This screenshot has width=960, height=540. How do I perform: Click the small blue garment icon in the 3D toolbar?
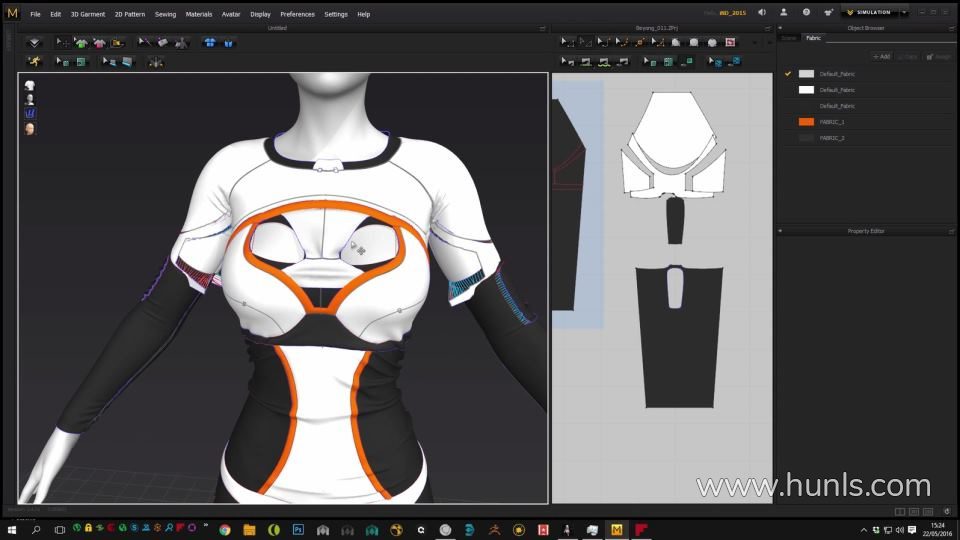tap(228, 43)
